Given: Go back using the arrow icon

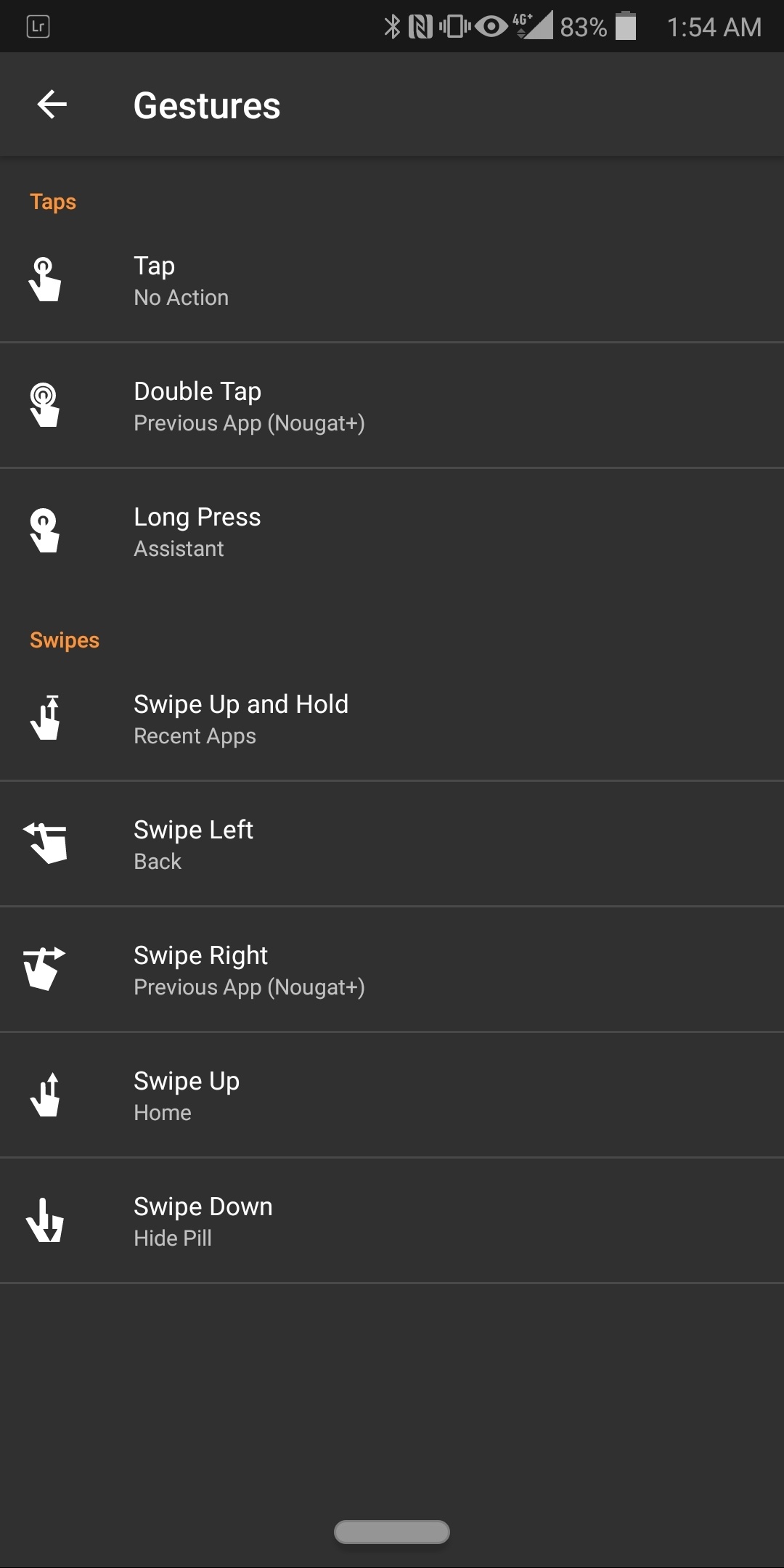Looking at the screenshot, I should pyautogui.click(x=52, y=105).
